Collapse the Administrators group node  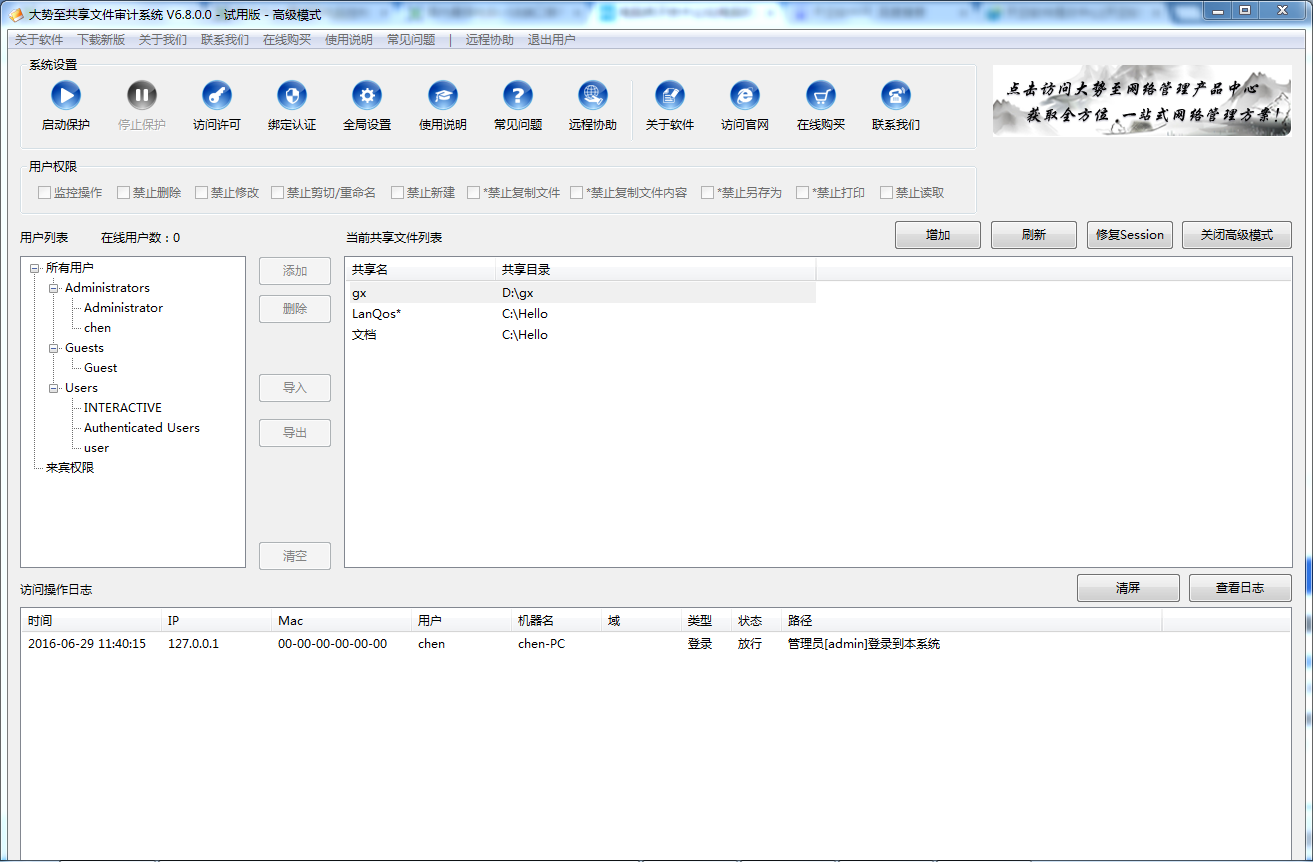54,288
